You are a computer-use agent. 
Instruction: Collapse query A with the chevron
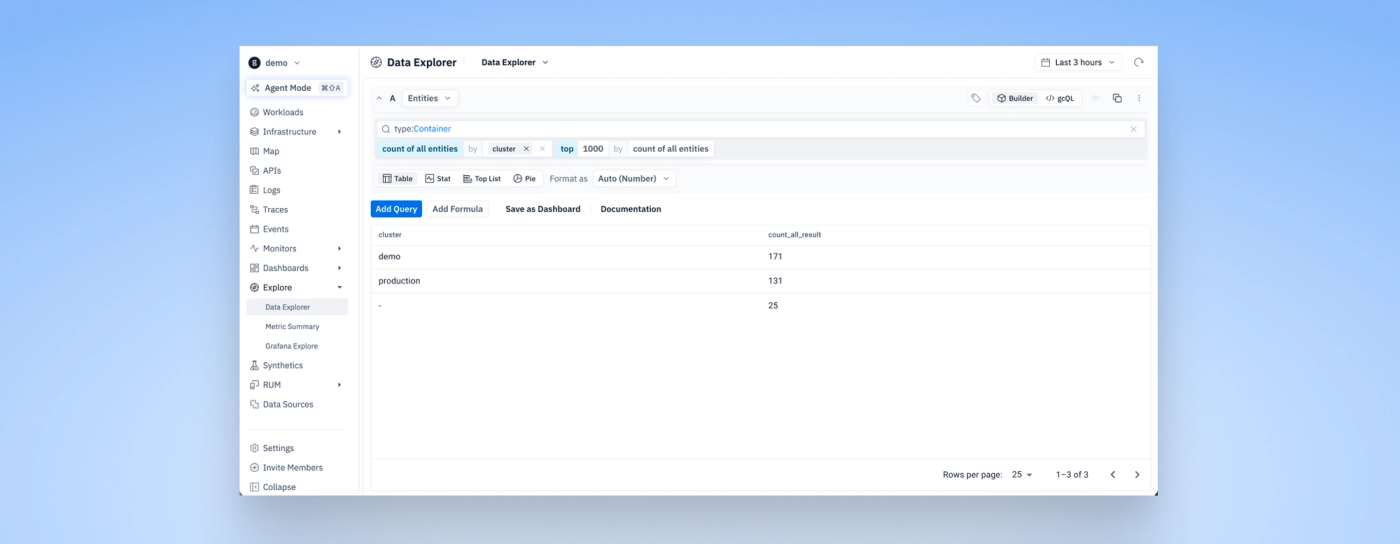[x=379, y=98]
